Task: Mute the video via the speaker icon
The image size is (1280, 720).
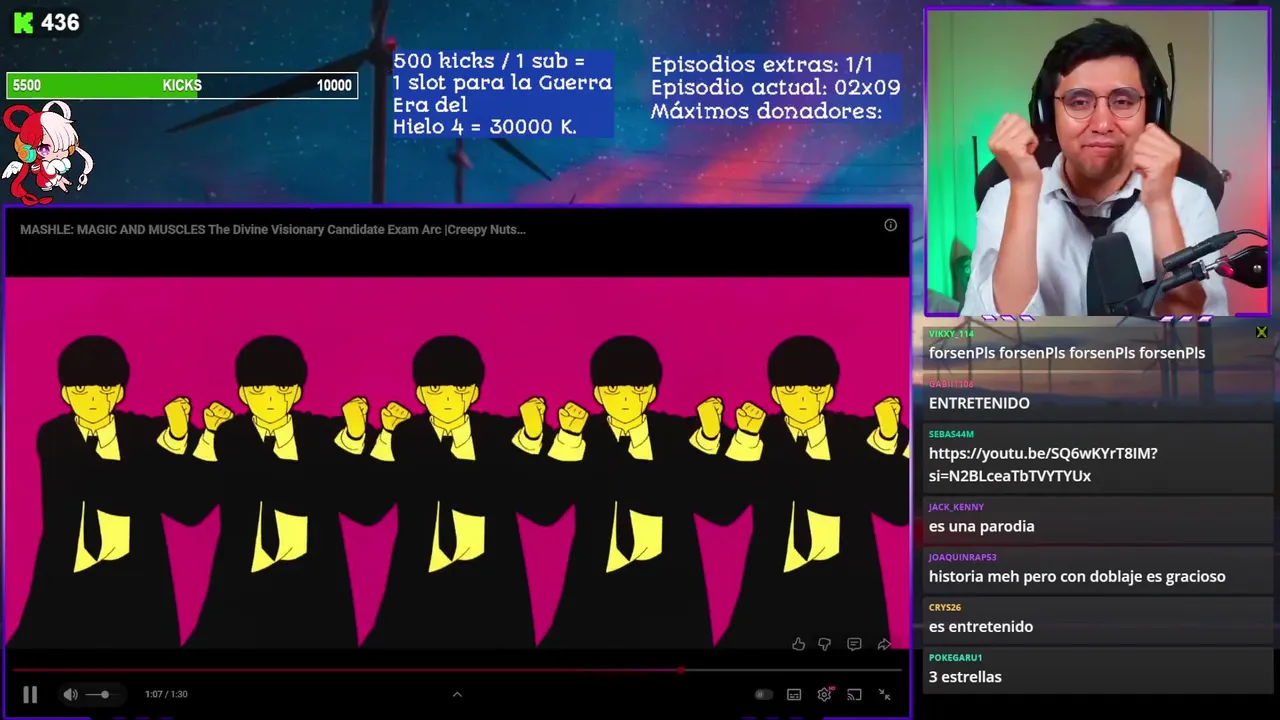Action: point(70,694)
